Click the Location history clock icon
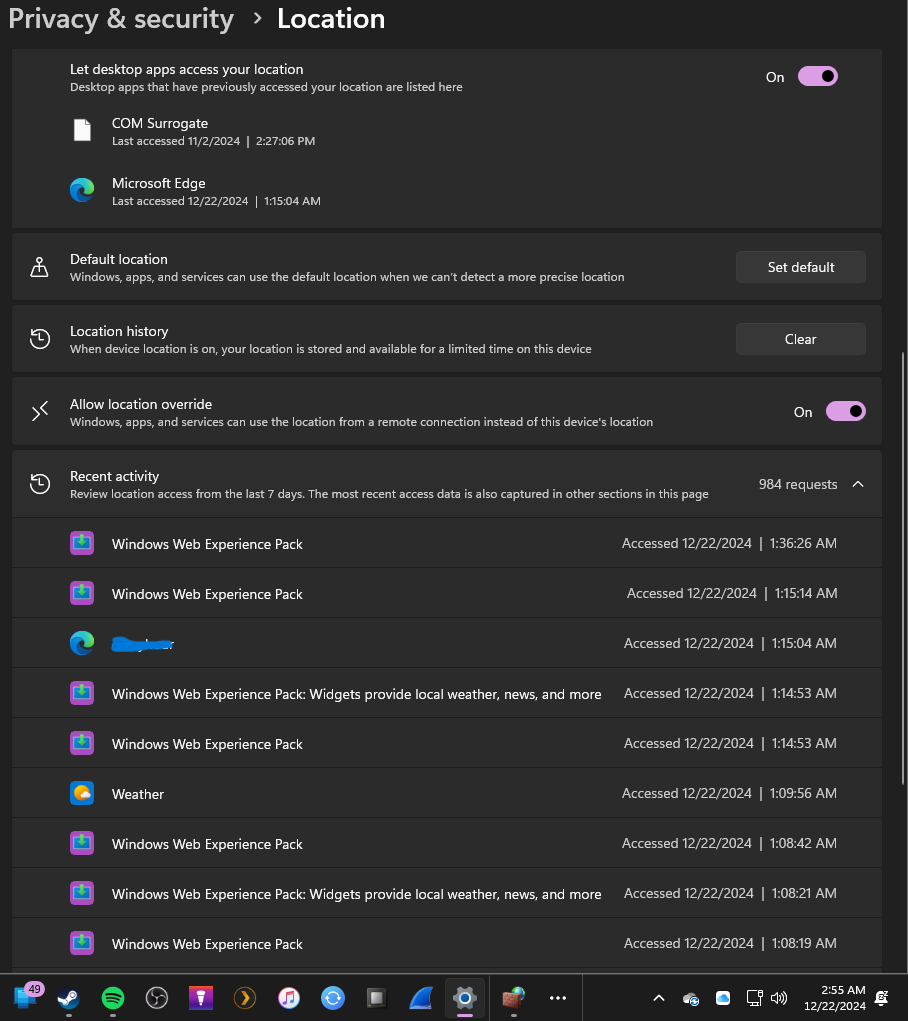Screen dimensions: 908x1021 pos(39,339)
